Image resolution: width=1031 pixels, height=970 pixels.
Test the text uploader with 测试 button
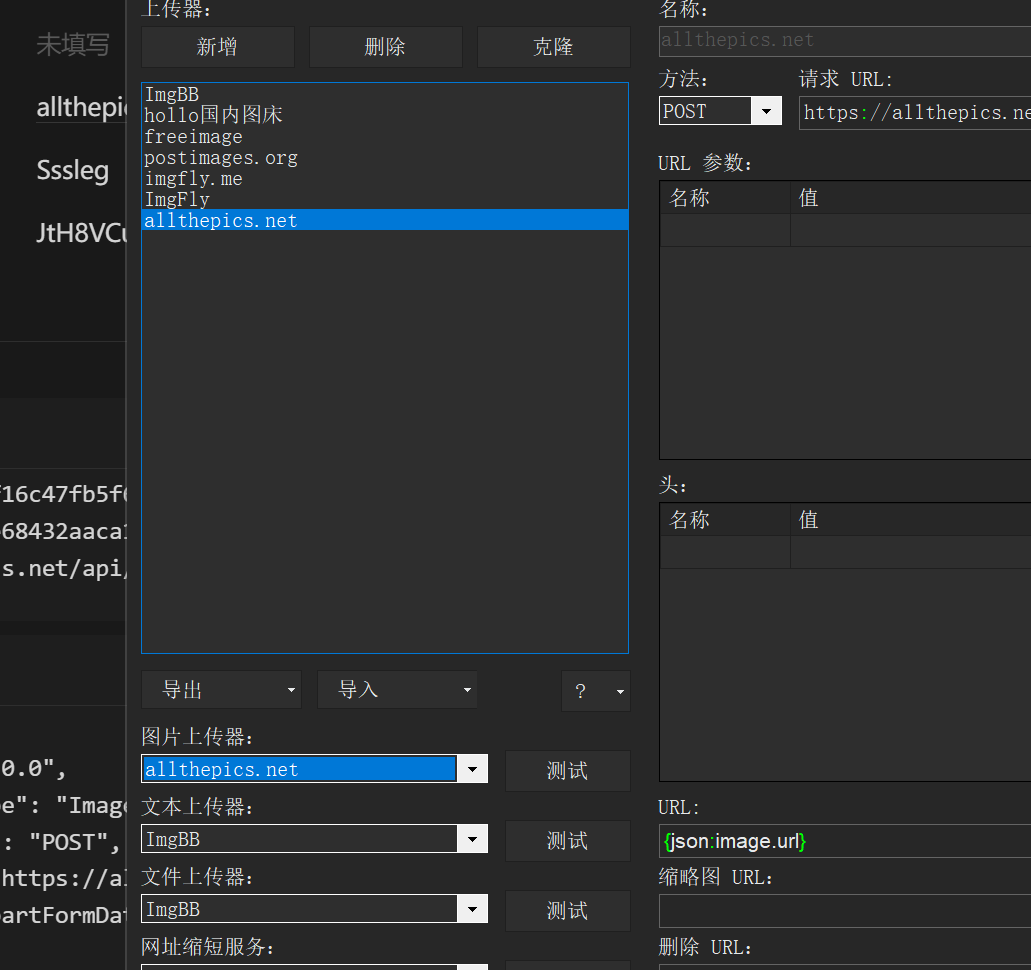coord(567,841)
